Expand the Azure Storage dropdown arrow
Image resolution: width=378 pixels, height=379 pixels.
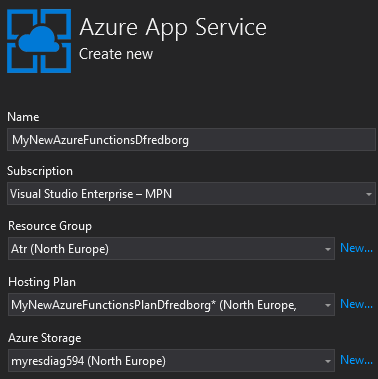coord(328,361)
